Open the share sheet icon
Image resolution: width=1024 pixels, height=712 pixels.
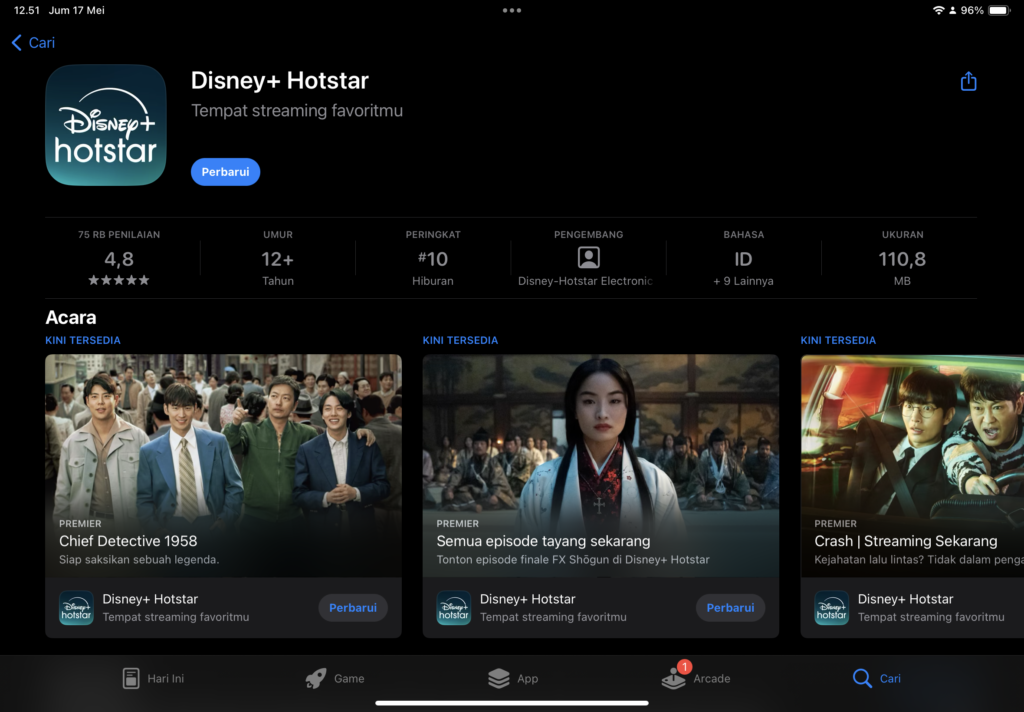coord(968,81)
